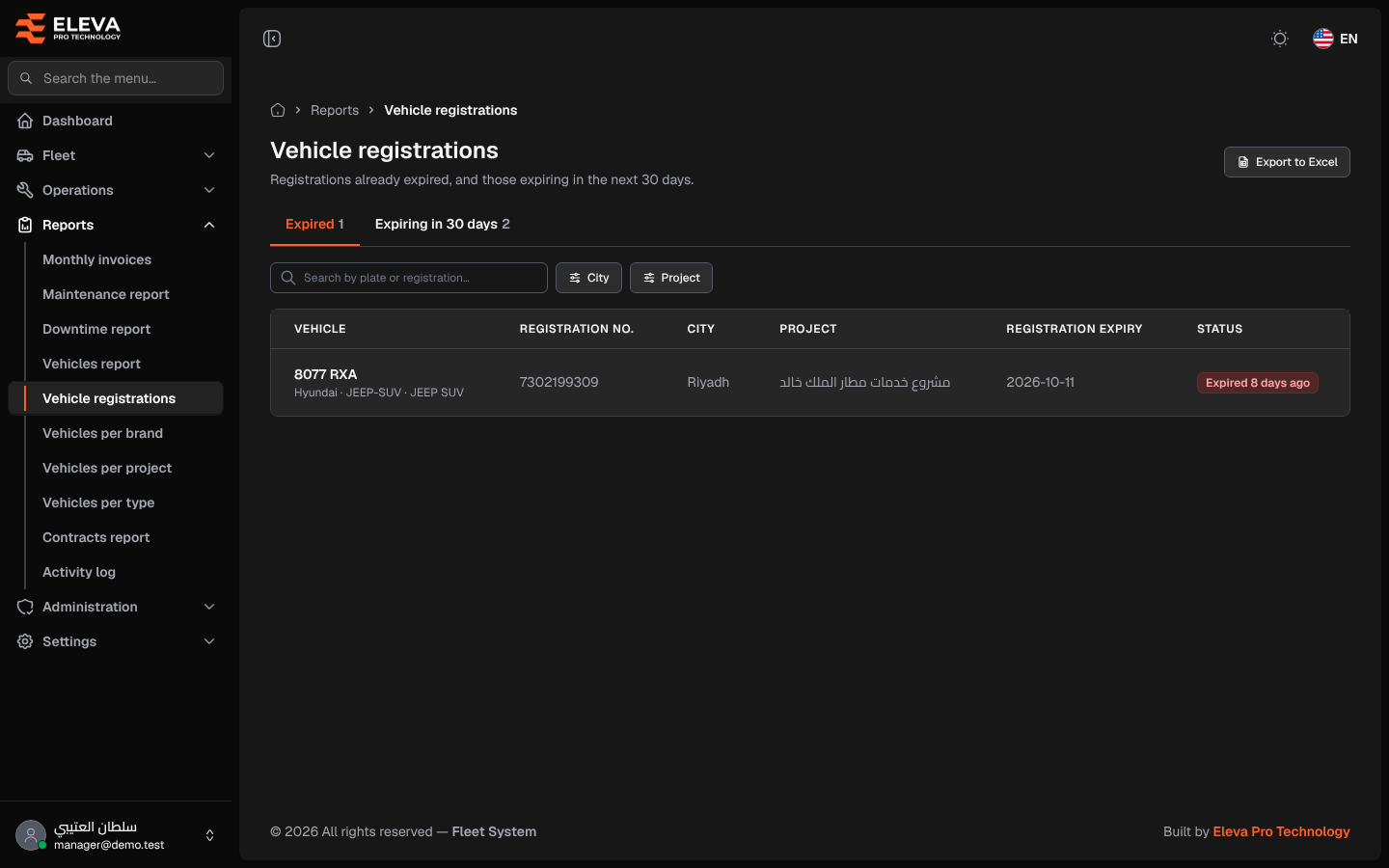Expand the Administration menu chevron
Image resolution: width=1389 pixels, height=868 pixels.
coord(209,607)
